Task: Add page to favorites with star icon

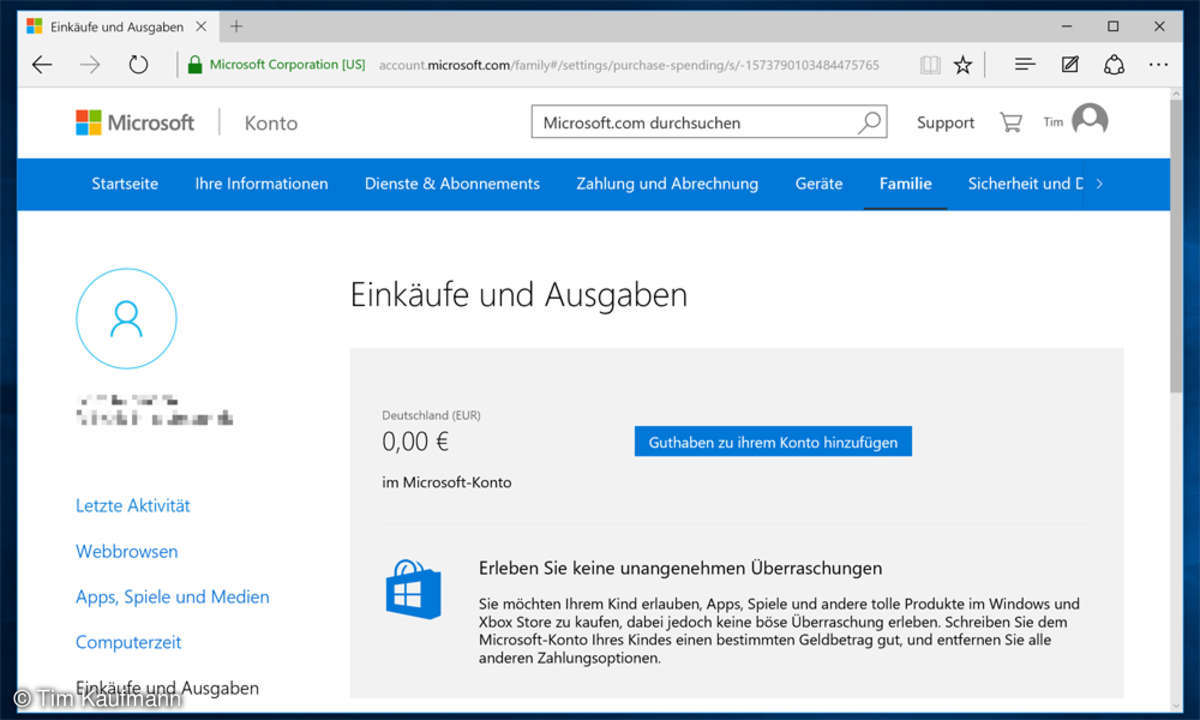Action: (963, 65)
